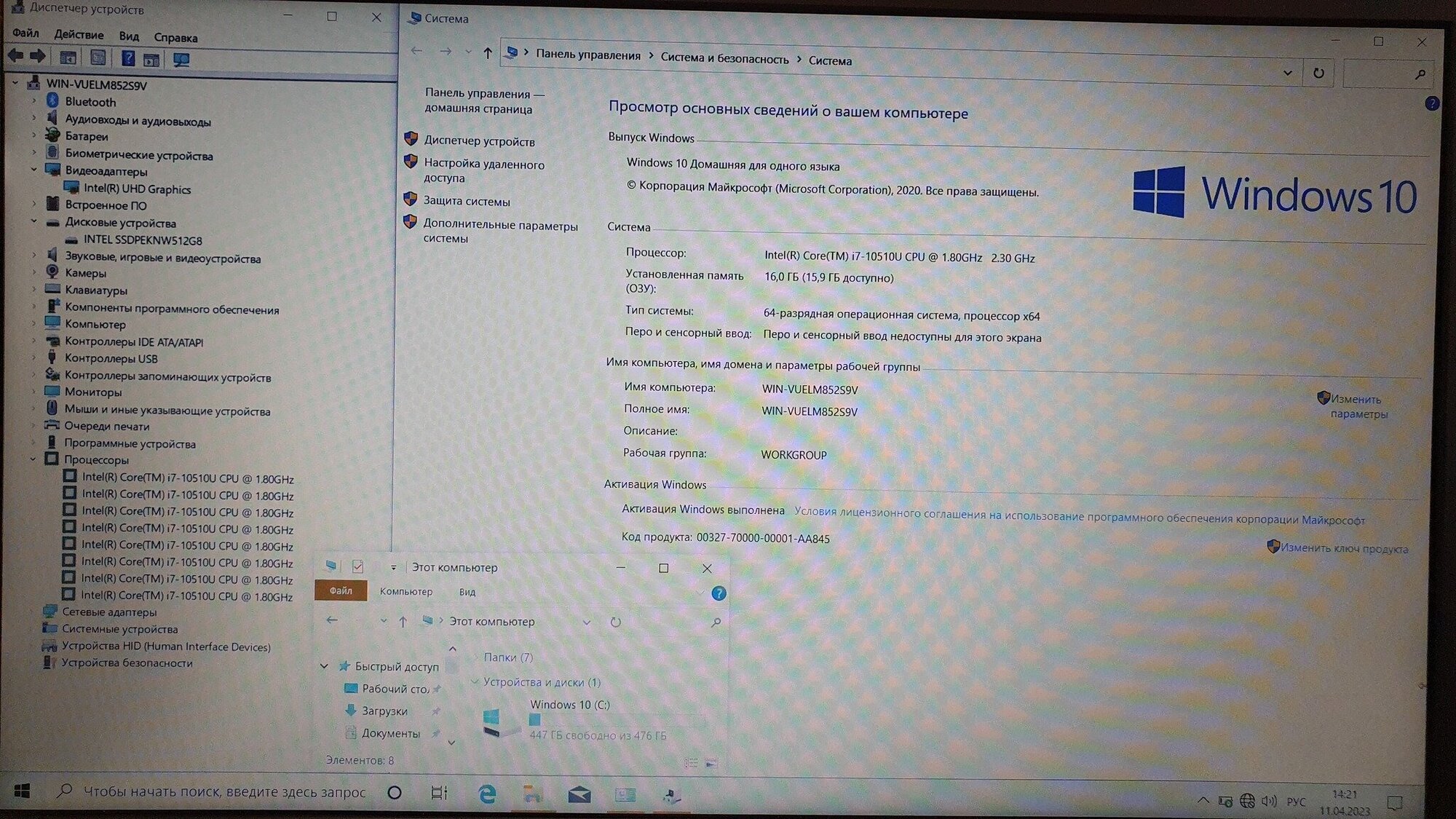Viewport: 1456px width, 819px height.
Task: Collapse the Процессоры tree node
Action: [x=33, y=459]
